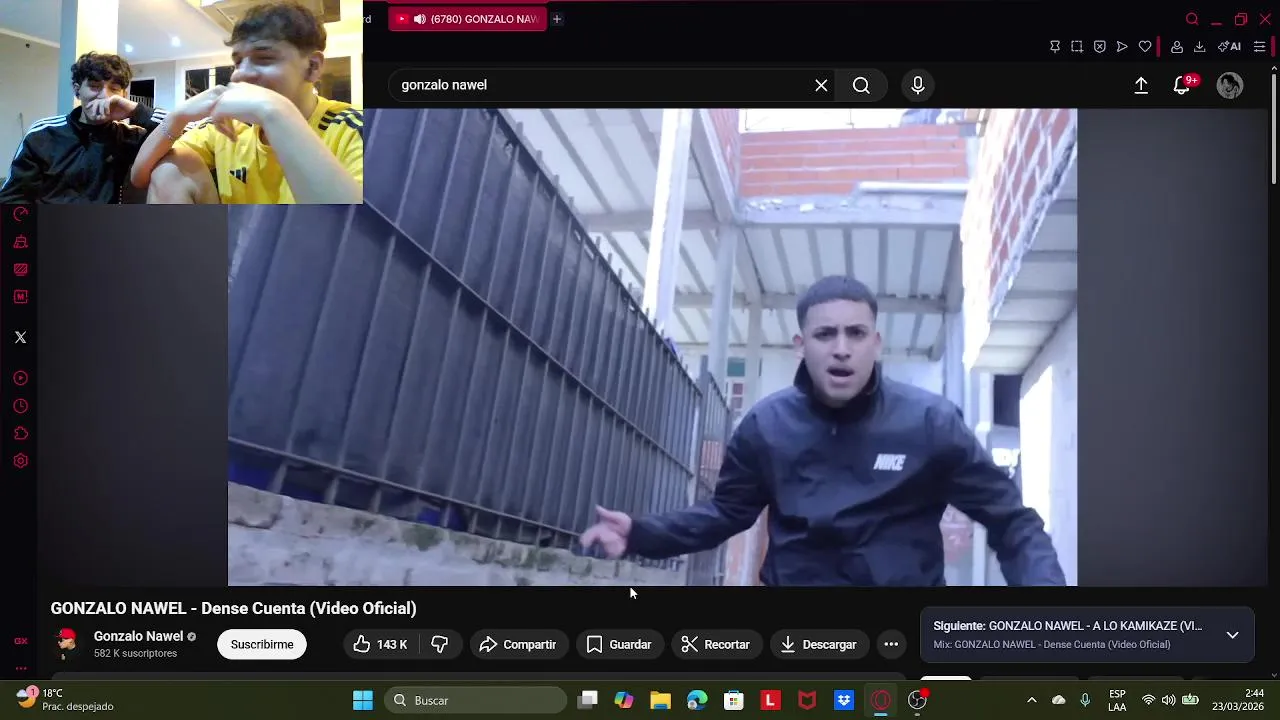This screenshot has width=1280, height=720.
Task: Open the easy setup sliders icon
Action: [1259, 47]
